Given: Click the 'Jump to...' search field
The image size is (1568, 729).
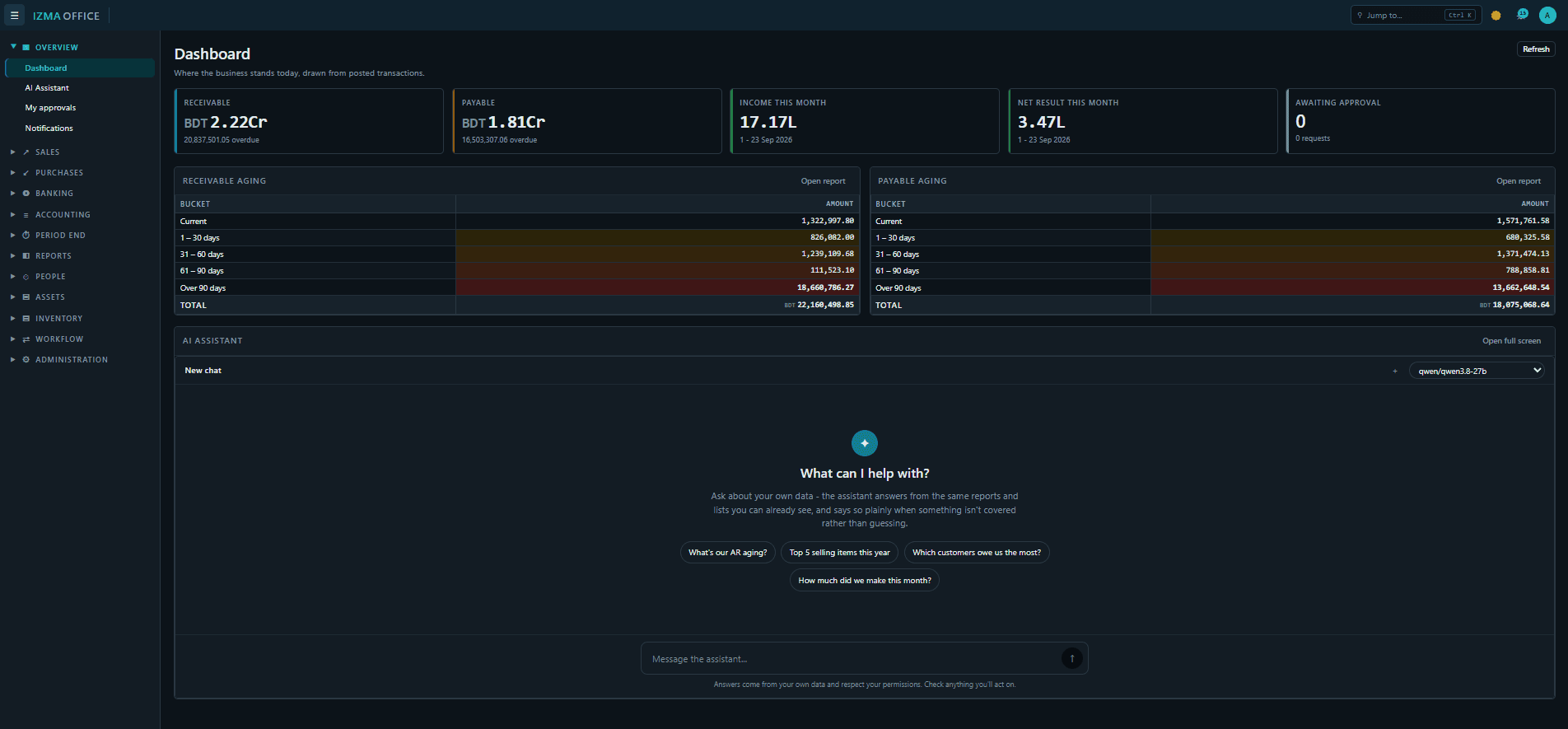Looking at the screenshot, I should (x=1416, y=15).
